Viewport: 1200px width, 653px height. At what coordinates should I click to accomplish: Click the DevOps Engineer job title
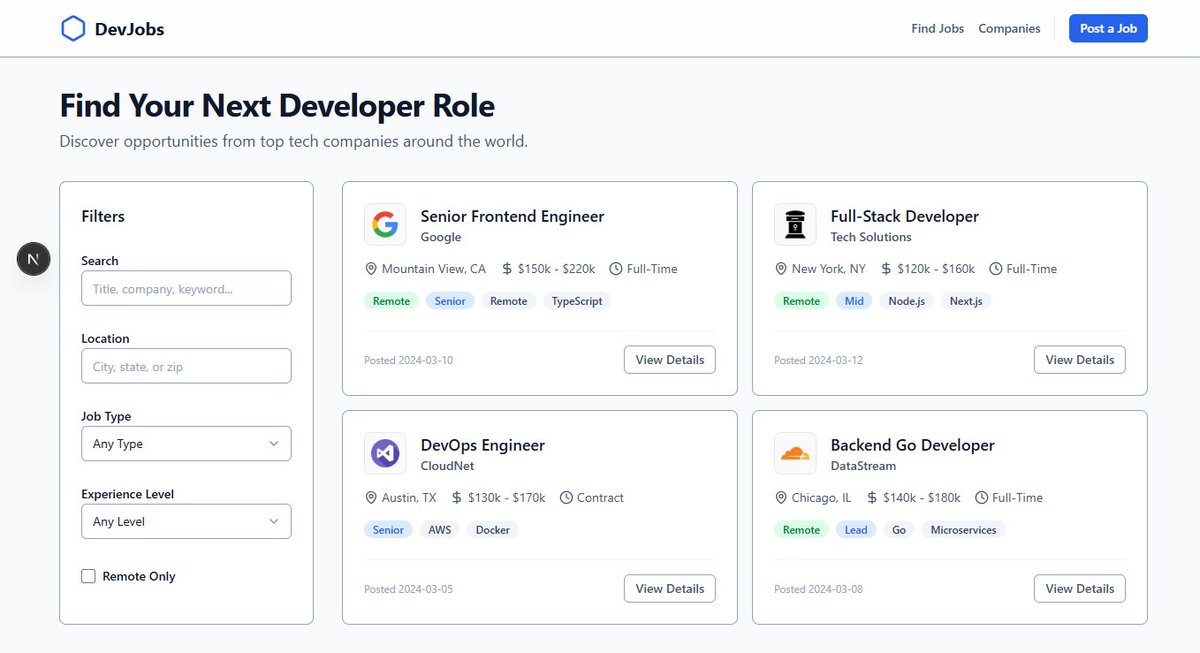[482, 445]
